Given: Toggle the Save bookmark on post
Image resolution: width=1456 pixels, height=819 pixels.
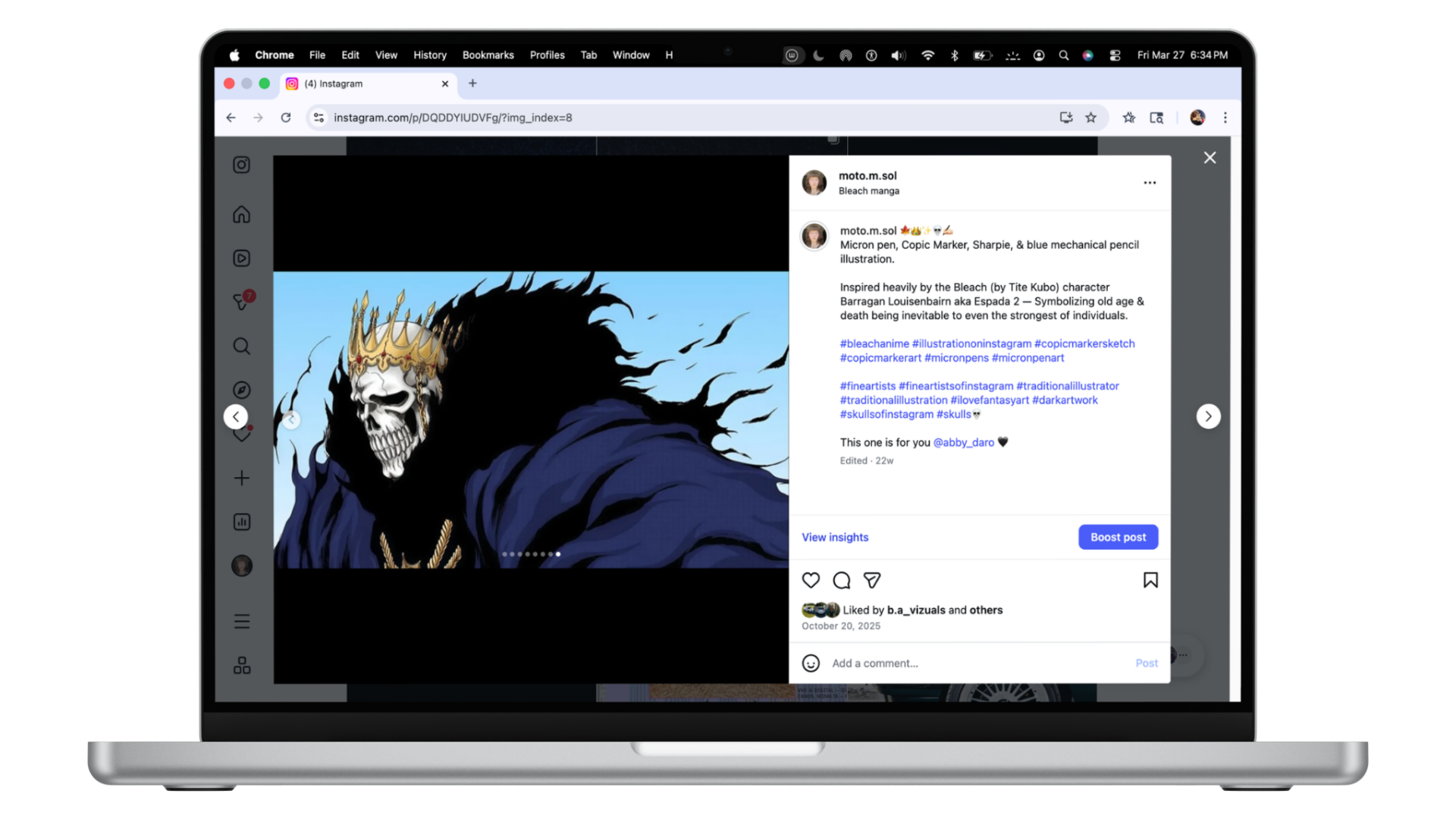Looking at the screenshot, I should [1150, 580].
